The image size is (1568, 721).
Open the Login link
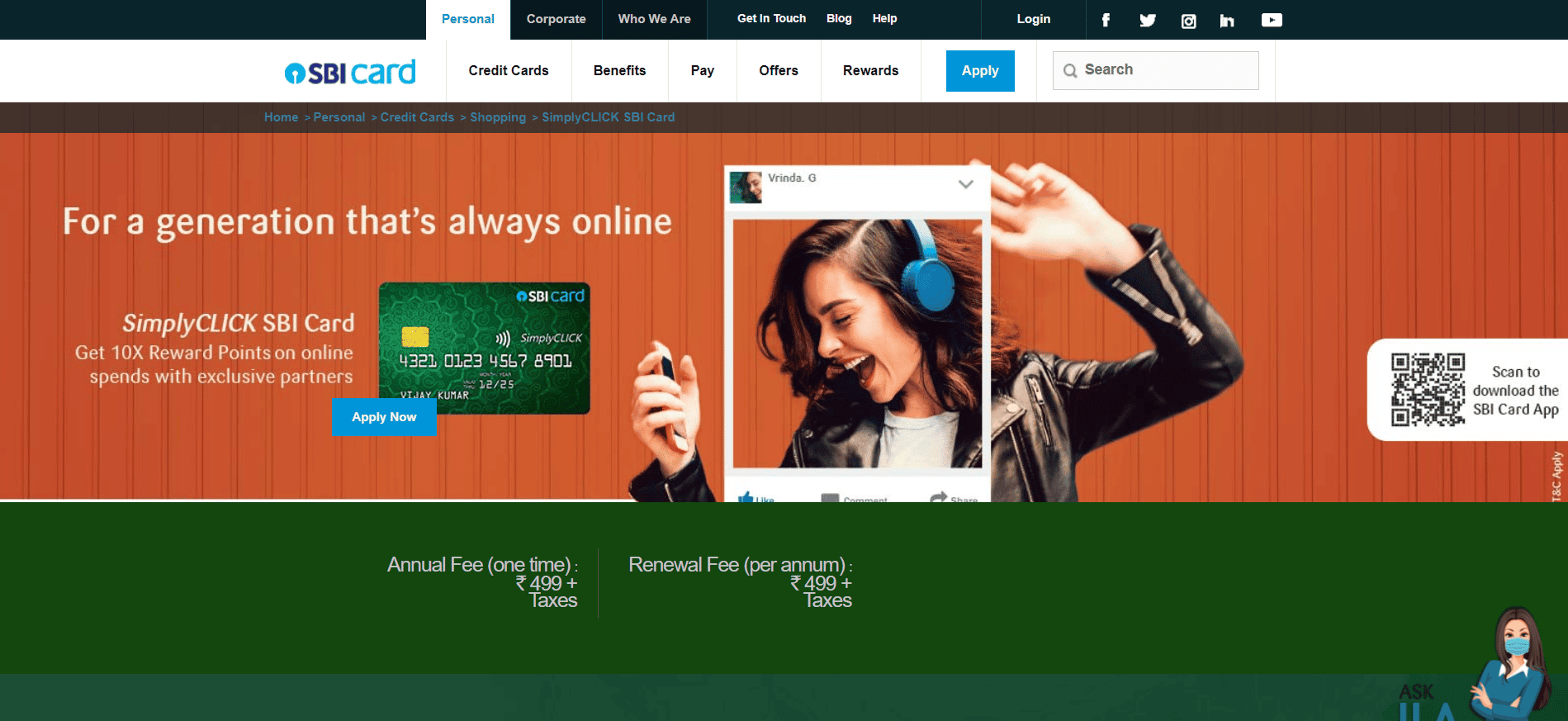(x=1034, y=19)
